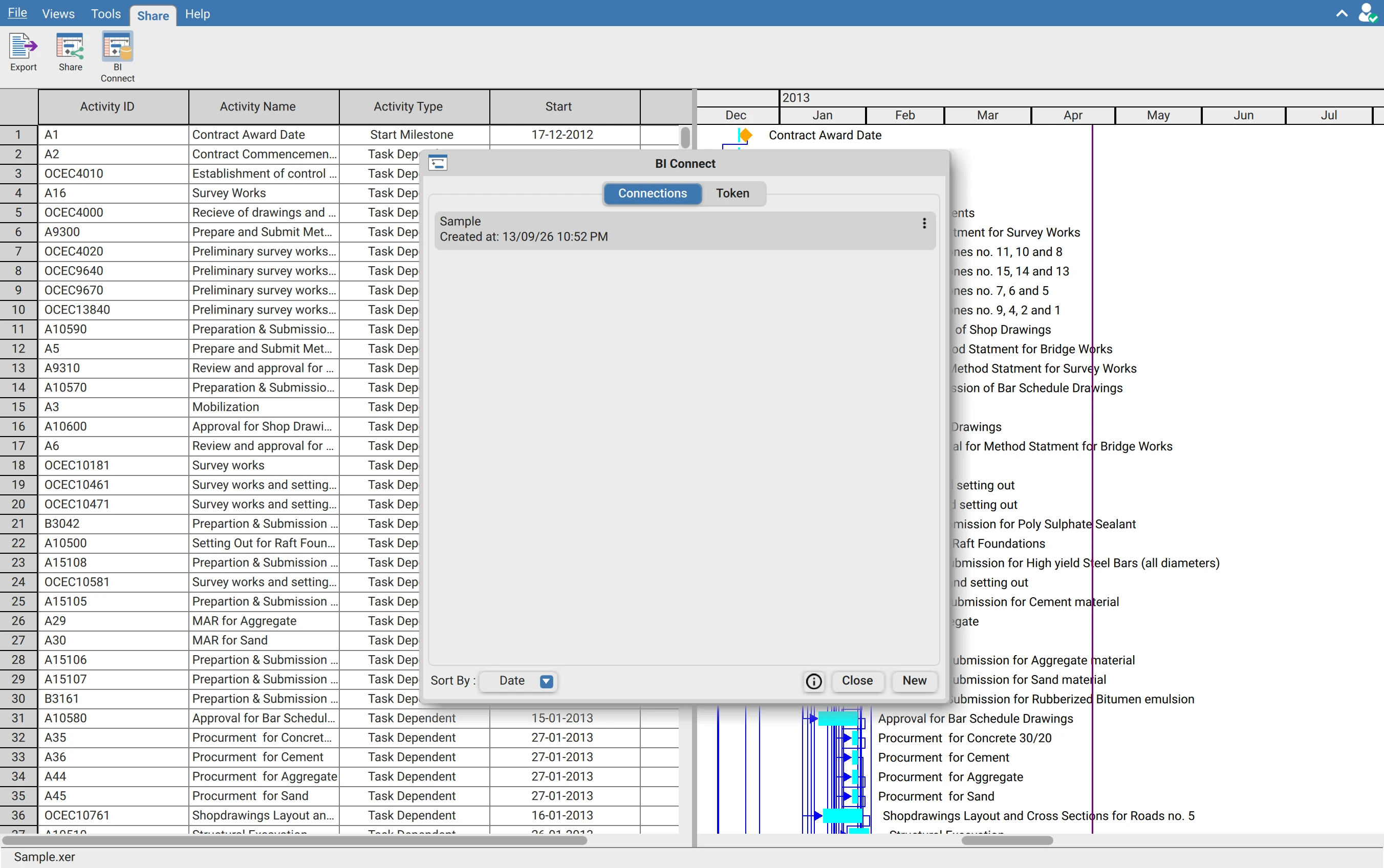Select the Sample connection entry

point(685,230)
